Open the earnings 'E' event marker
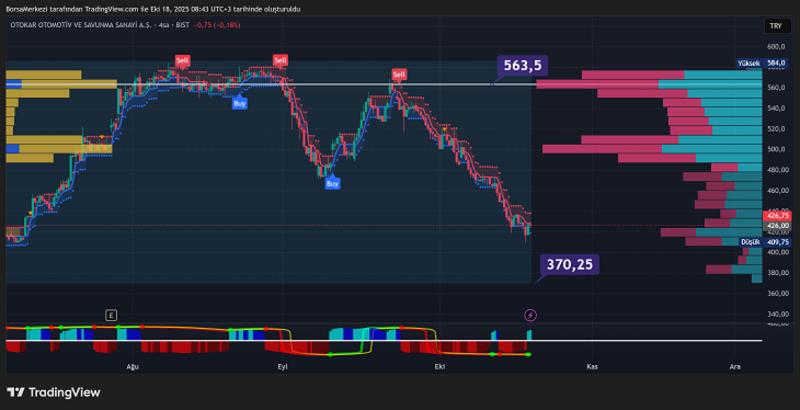This screenshot has height=410, width=800. 111,315
